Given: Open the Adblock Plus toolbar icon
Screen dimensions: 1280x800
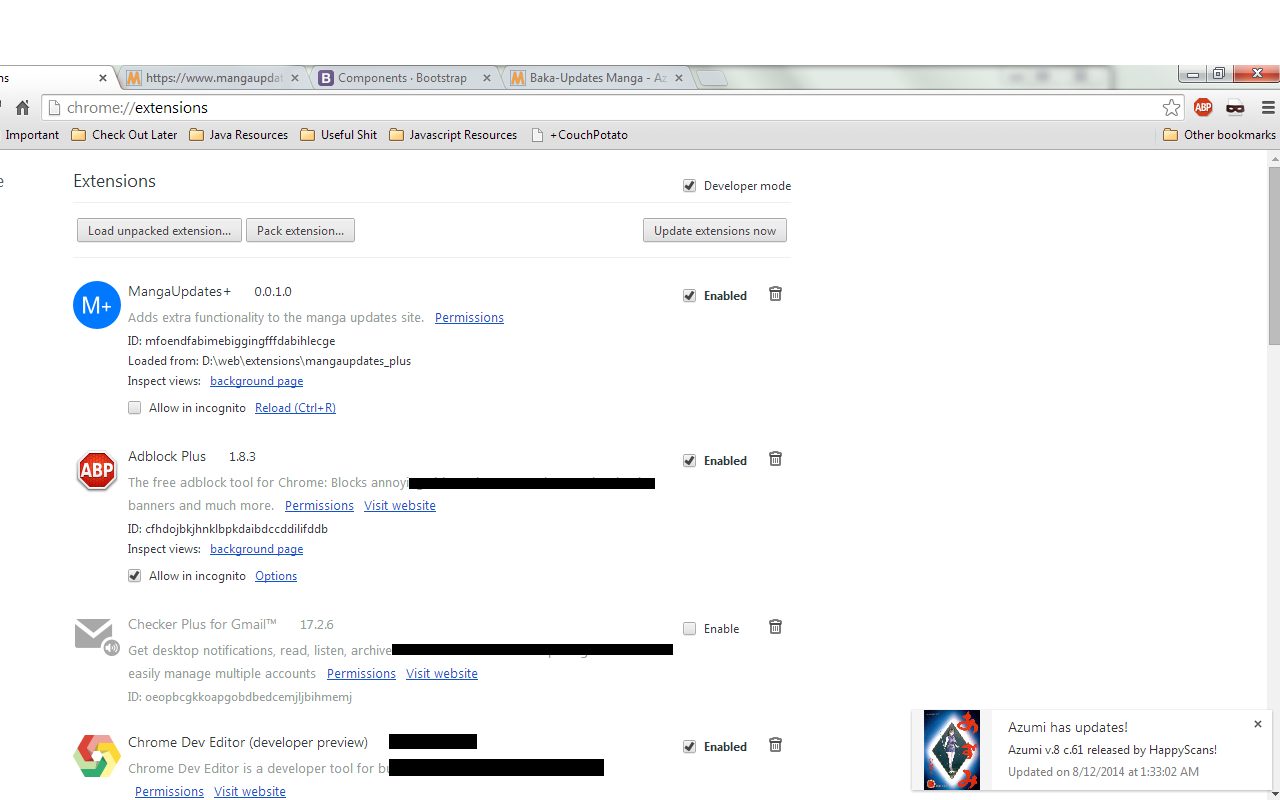Looking at the screenshot, I should [1203, 108].
